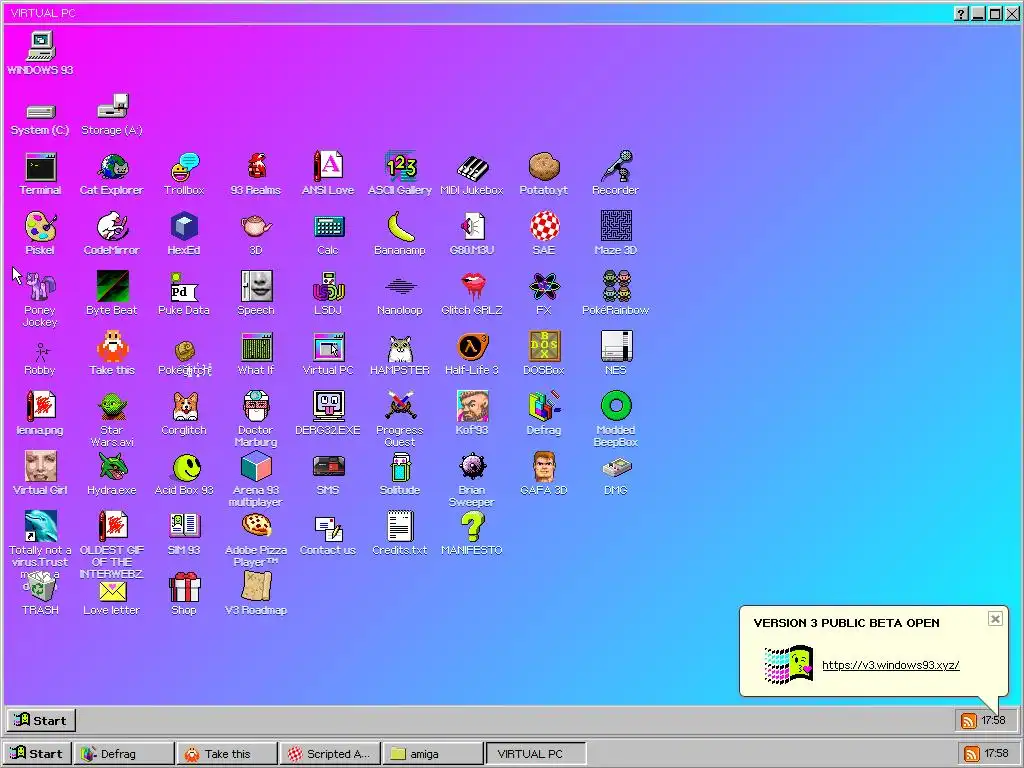Open the TRASH recycle bin icon
The height and width of the screenshot is (768, 1024).
pyautogui.click(x=40, y=593)
